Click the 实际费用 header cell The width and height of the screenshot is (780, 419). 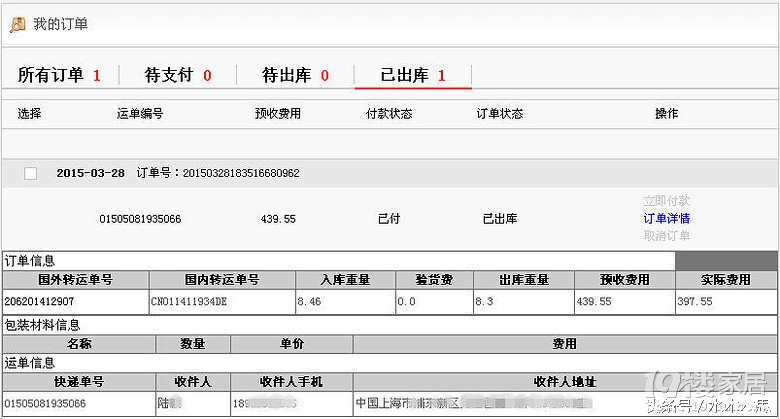(726, 280)
